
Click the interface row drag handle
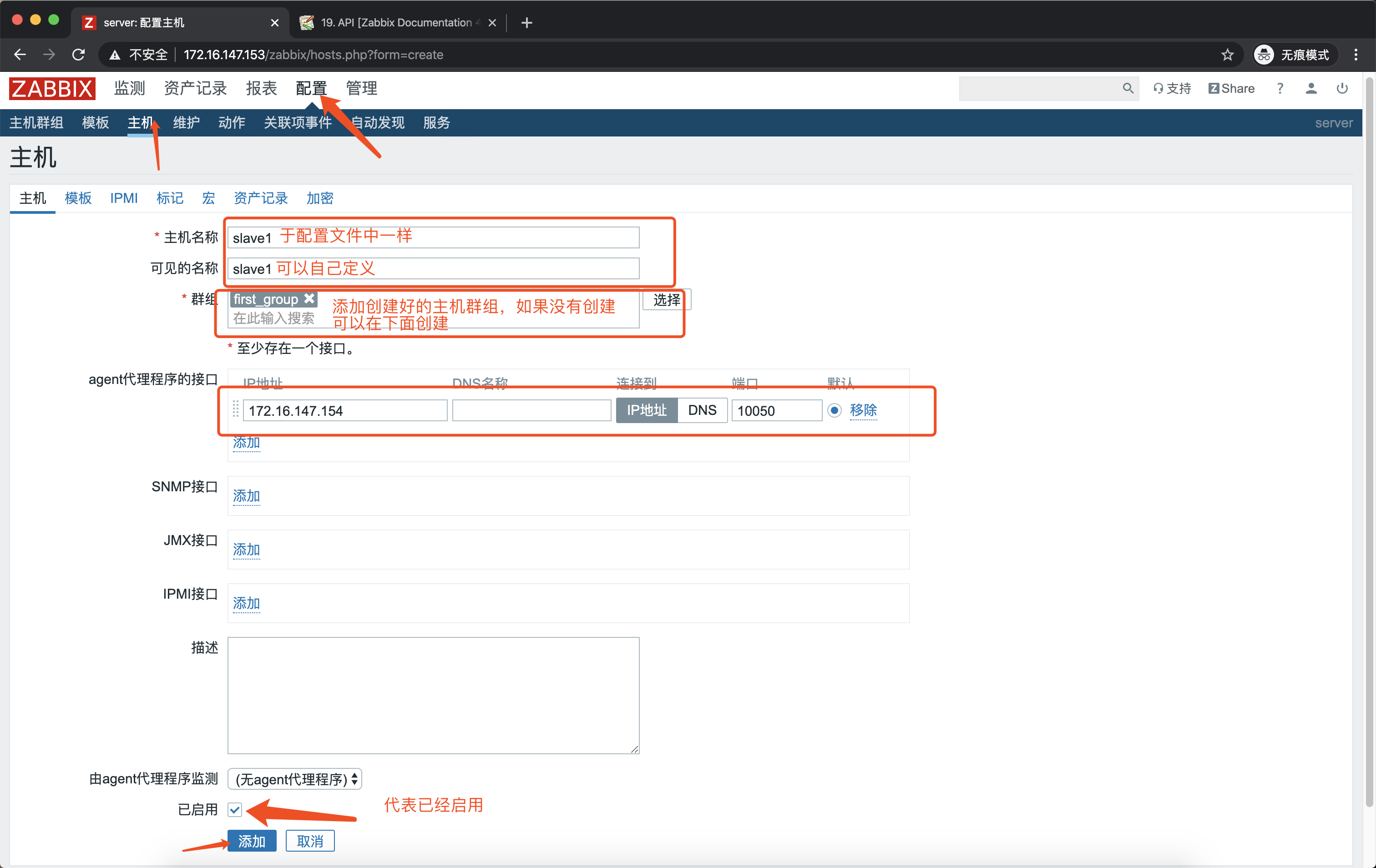pyautogui.click(x=235, y=409)
